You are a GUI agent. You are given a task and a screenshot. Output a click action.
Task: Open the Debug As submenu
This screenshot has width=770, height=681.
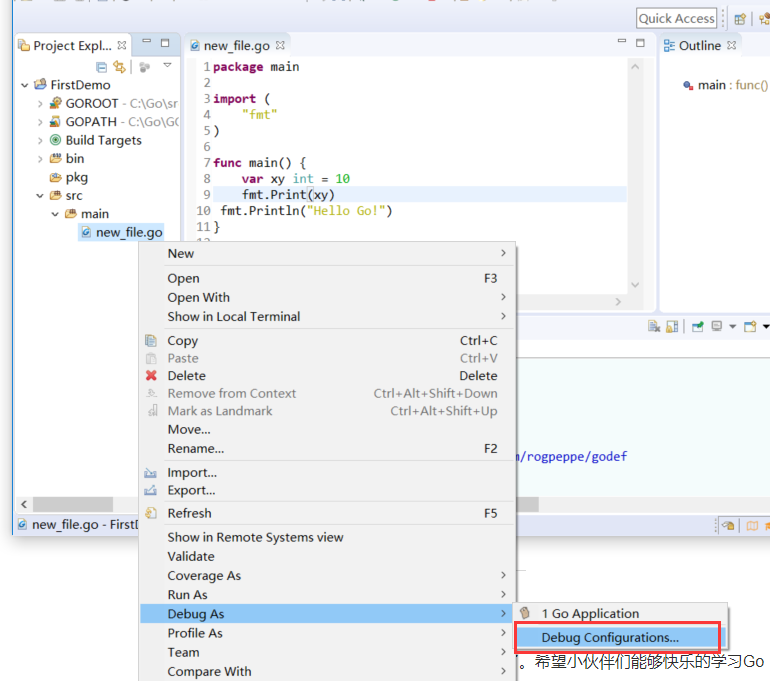coord(328,614)
